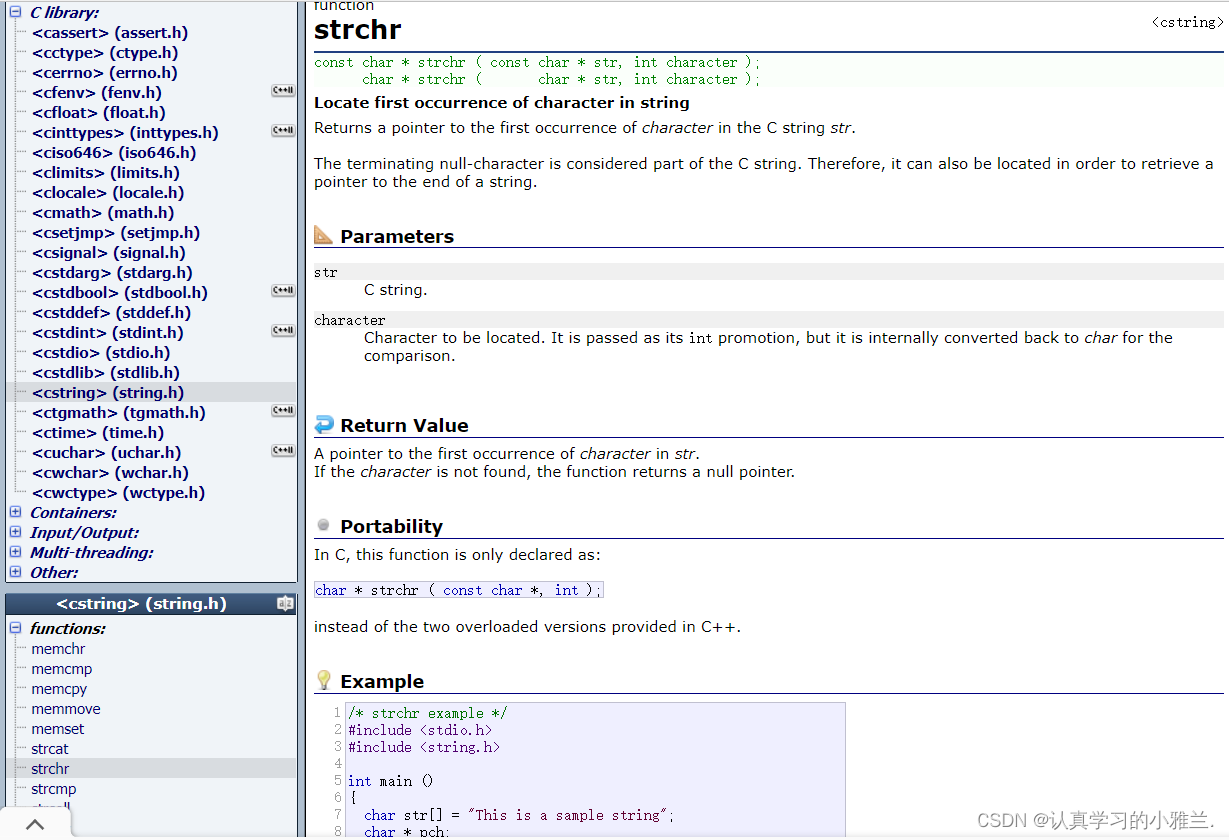Click C++11 badge next to cfenv
This screenshot has width=1229, height=840.
(283, 91)
